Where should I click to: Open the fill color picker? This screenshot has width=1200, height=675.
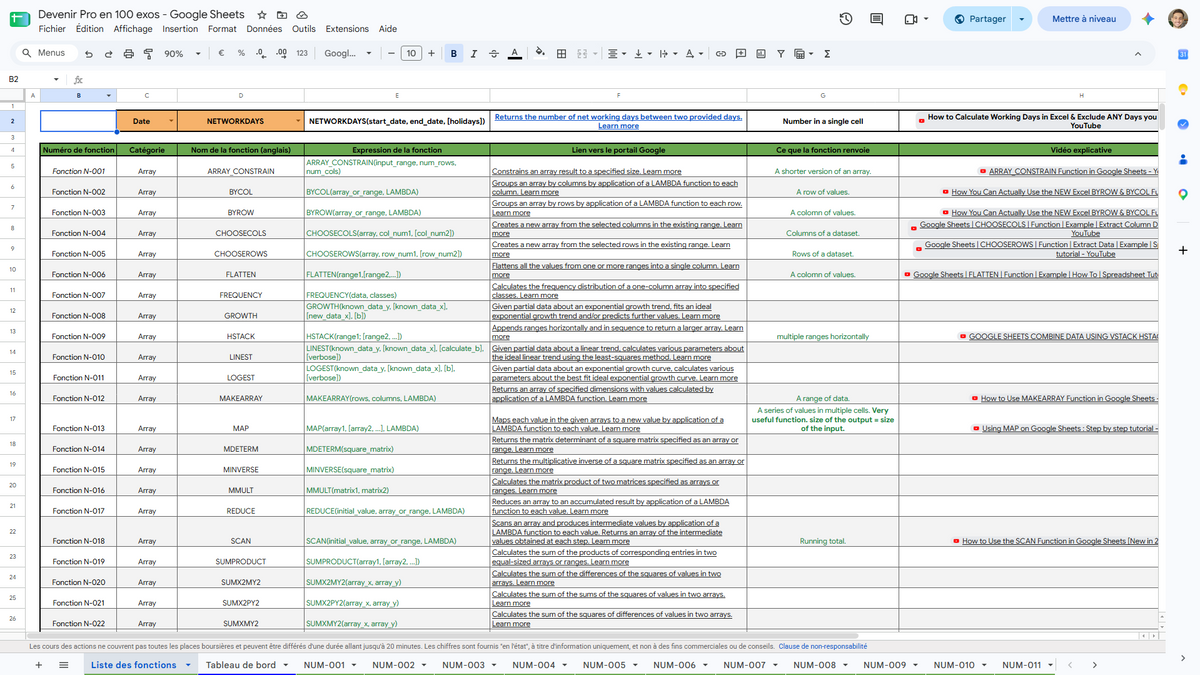(541, 54)
